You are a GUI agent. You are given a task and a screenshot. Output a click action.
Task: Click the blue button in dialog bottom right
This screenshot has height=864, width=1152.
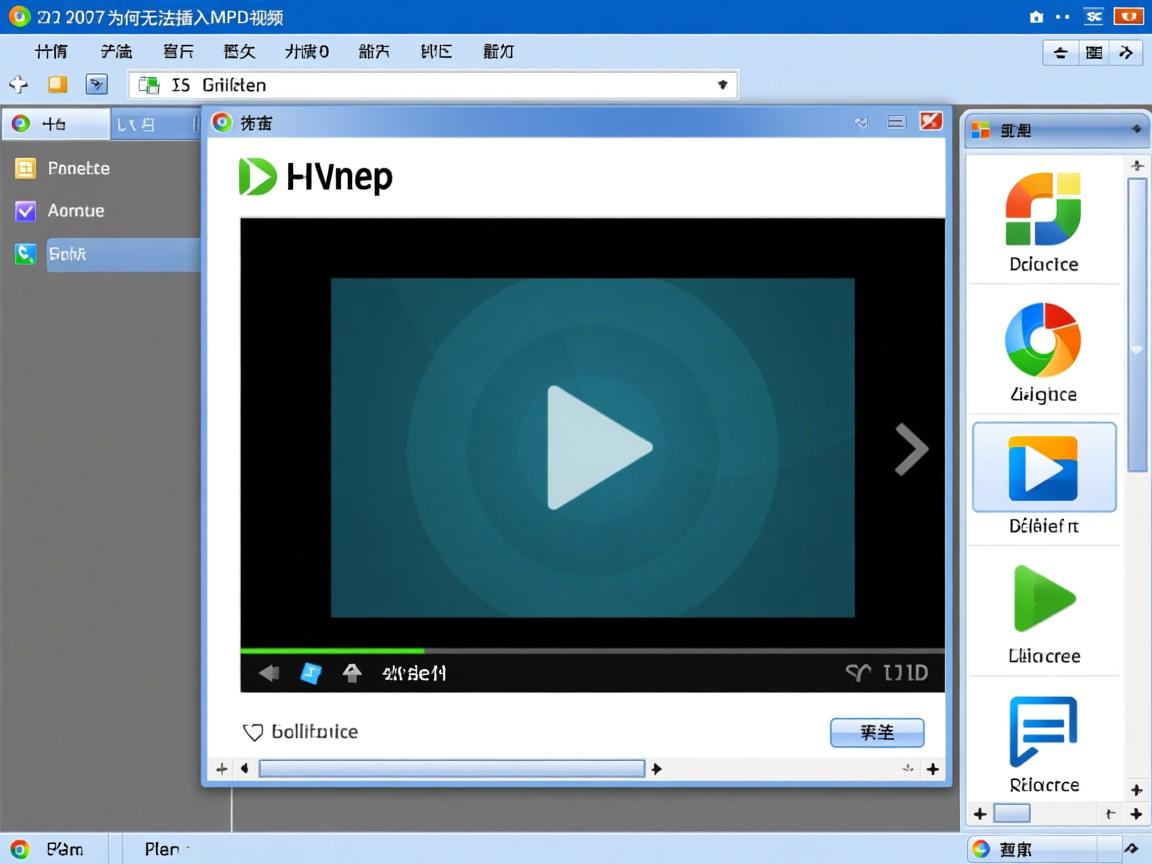[x=877, y=732]
